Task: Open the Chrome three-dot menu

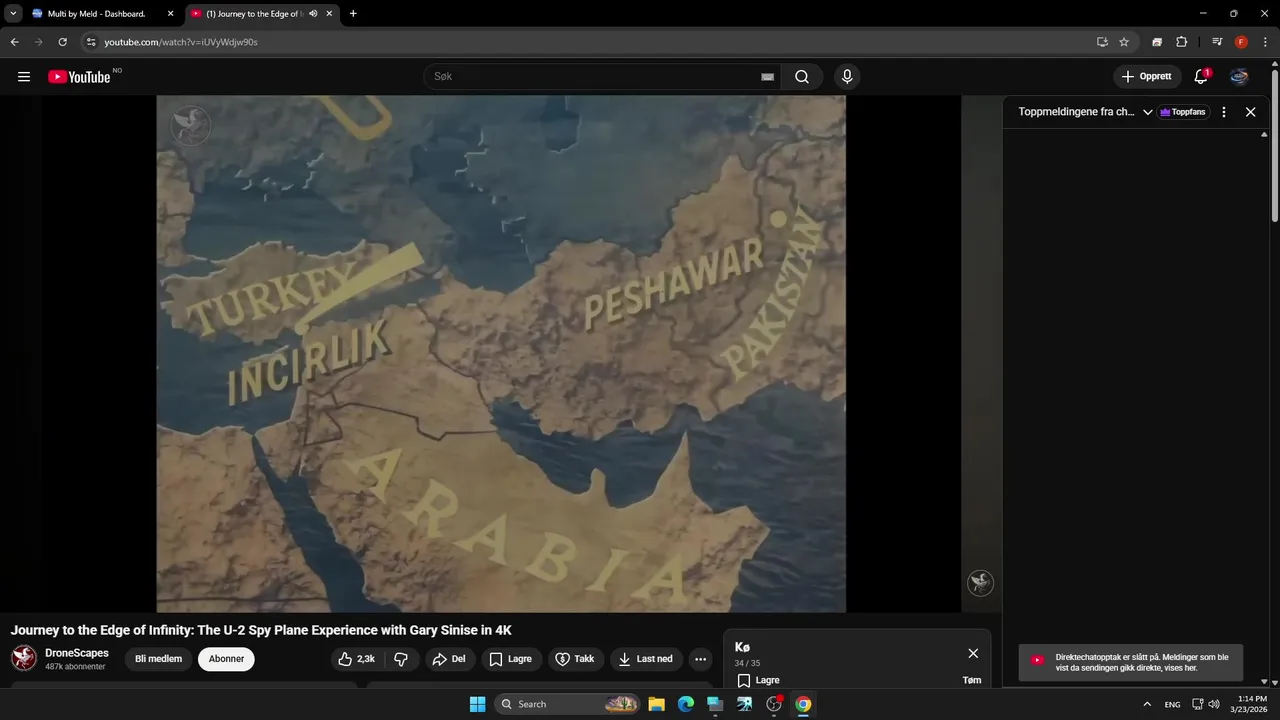Action: pyautogui.click(x=1265, y=42)
